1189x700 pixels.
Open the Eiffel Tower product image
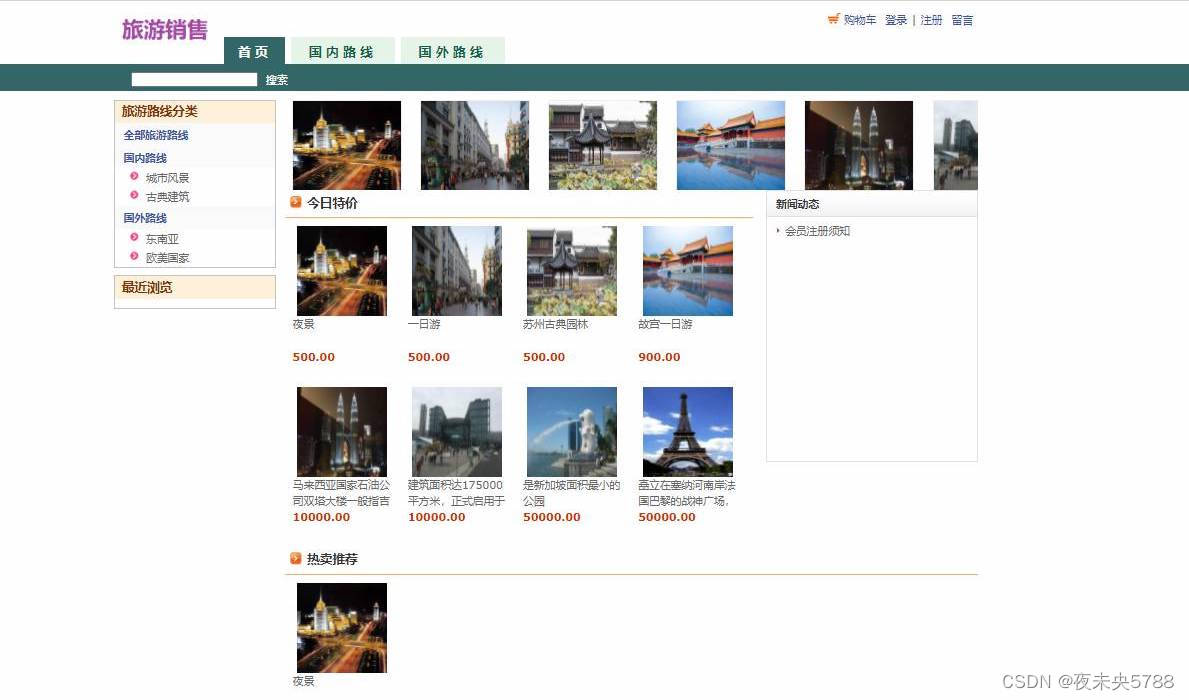coord(688,432)
